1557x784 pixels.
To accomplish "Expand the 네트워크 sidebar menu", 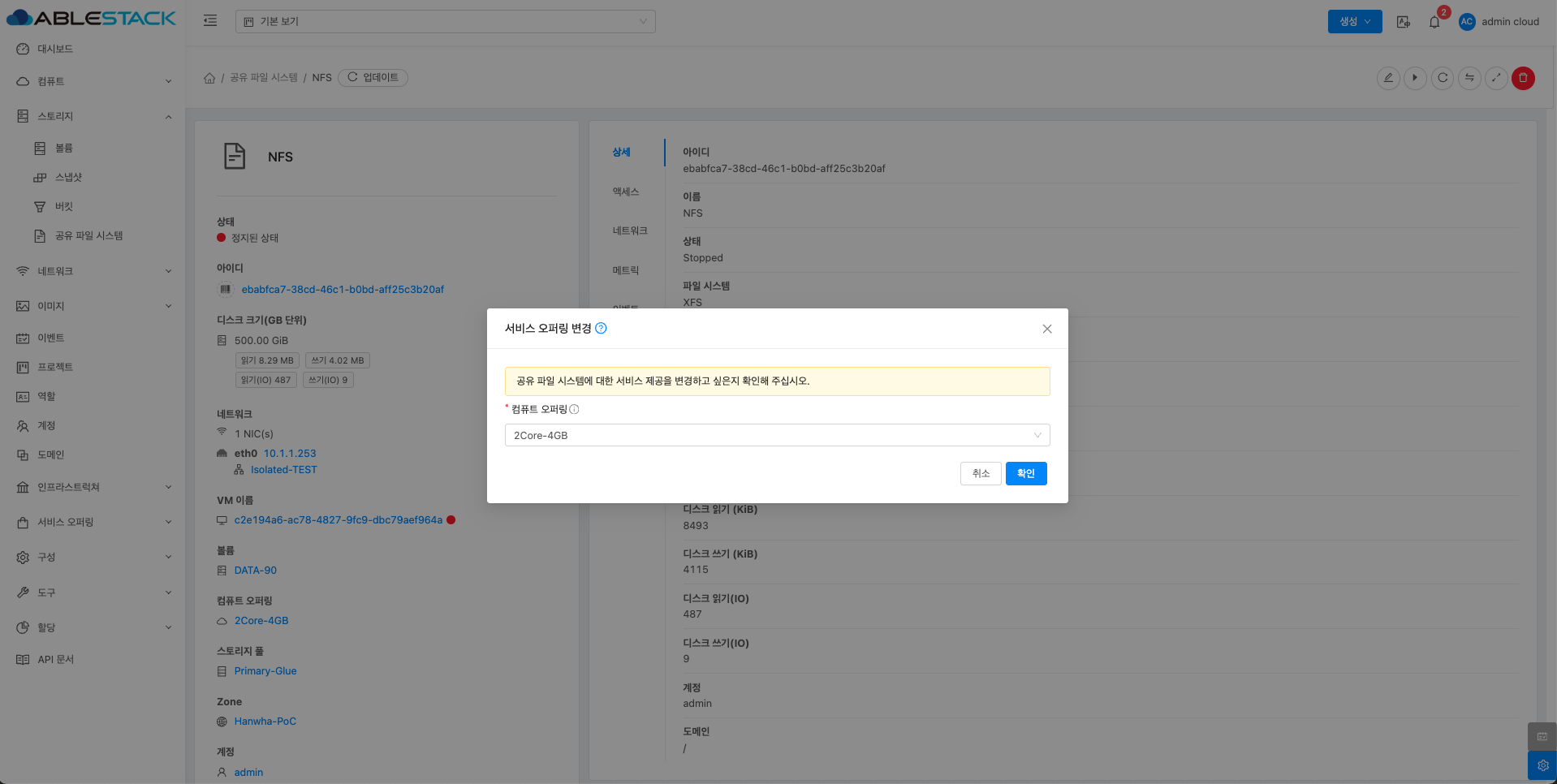I will point(93,271).
